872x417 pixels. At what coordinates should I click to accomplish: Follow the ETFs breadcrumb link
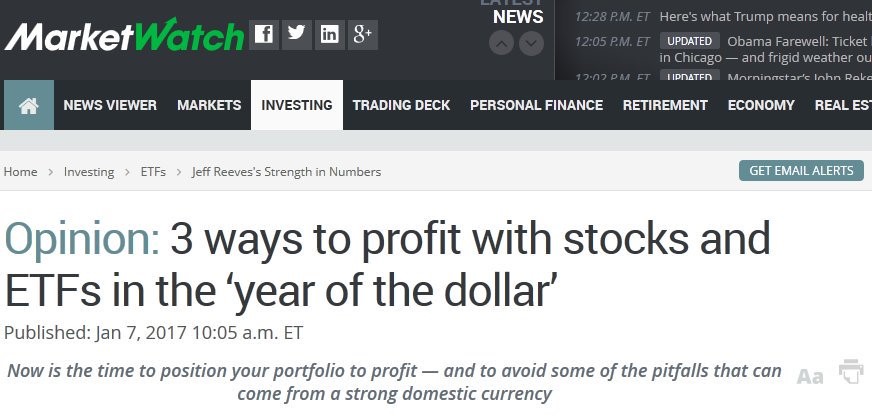coord(154,172)
